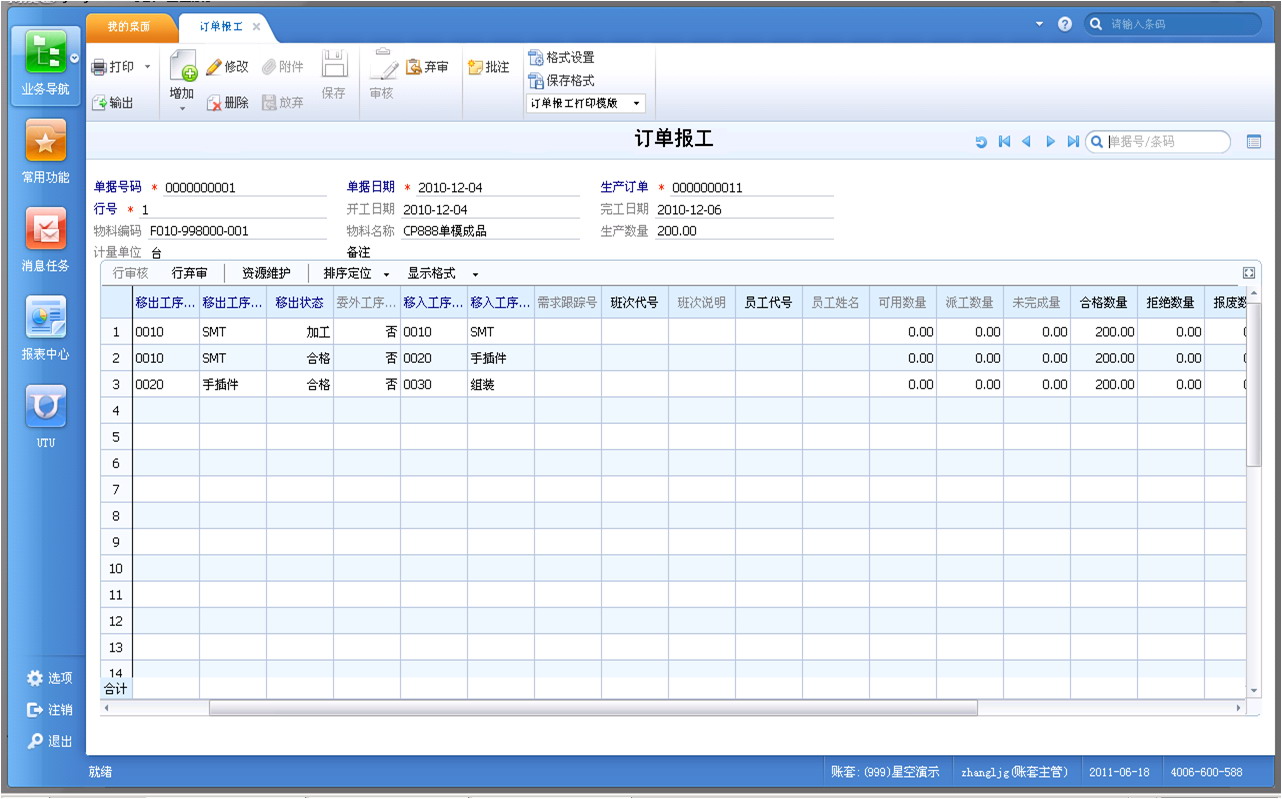Click the 输出 export button
Image resolution: width=1282 pixels, height=799 pixels.
[112, 102]
